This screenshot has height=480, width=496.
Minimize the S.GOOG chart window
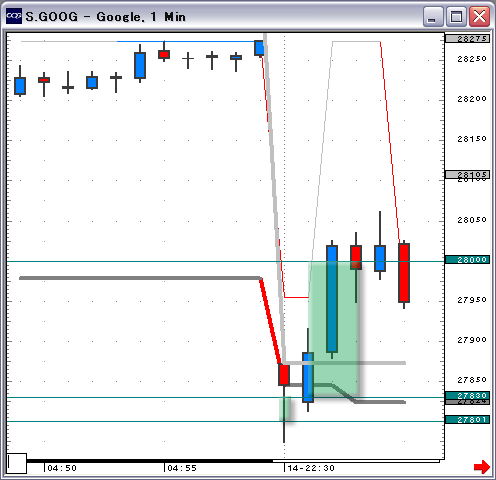432,16
